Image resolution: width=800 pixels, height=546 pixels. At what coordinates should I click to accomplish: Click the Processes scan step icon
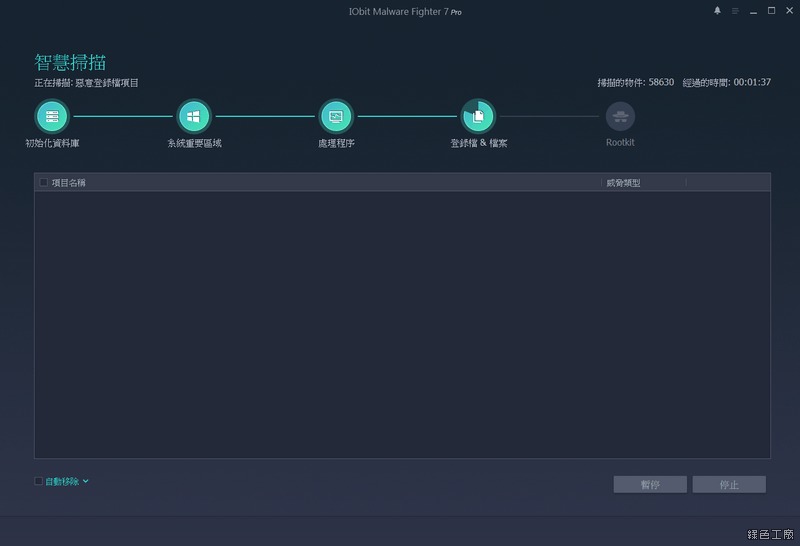pyautogui.click(x=336, y=116)
